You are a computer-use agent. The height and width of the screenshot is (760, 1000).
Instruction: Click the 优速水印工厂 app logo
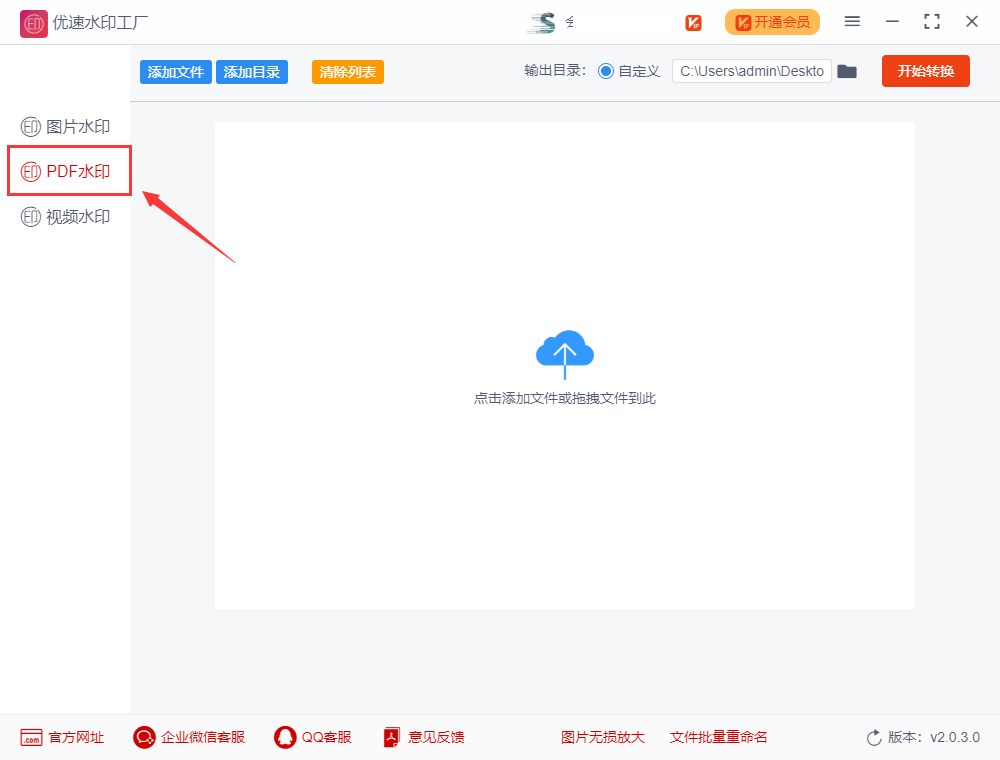pos(33,24)
